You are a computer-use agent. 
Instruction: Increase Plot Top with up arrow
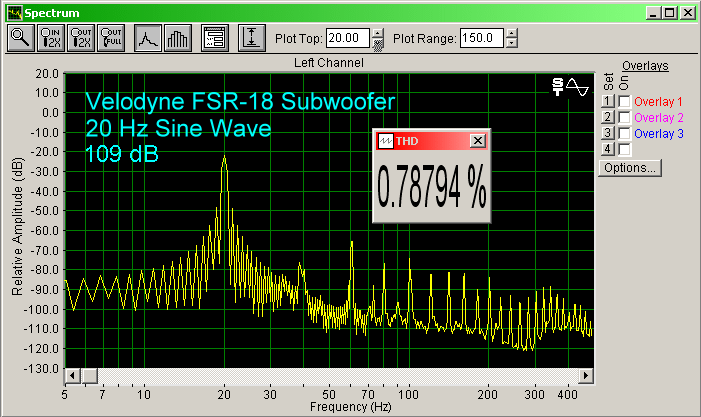378,33
